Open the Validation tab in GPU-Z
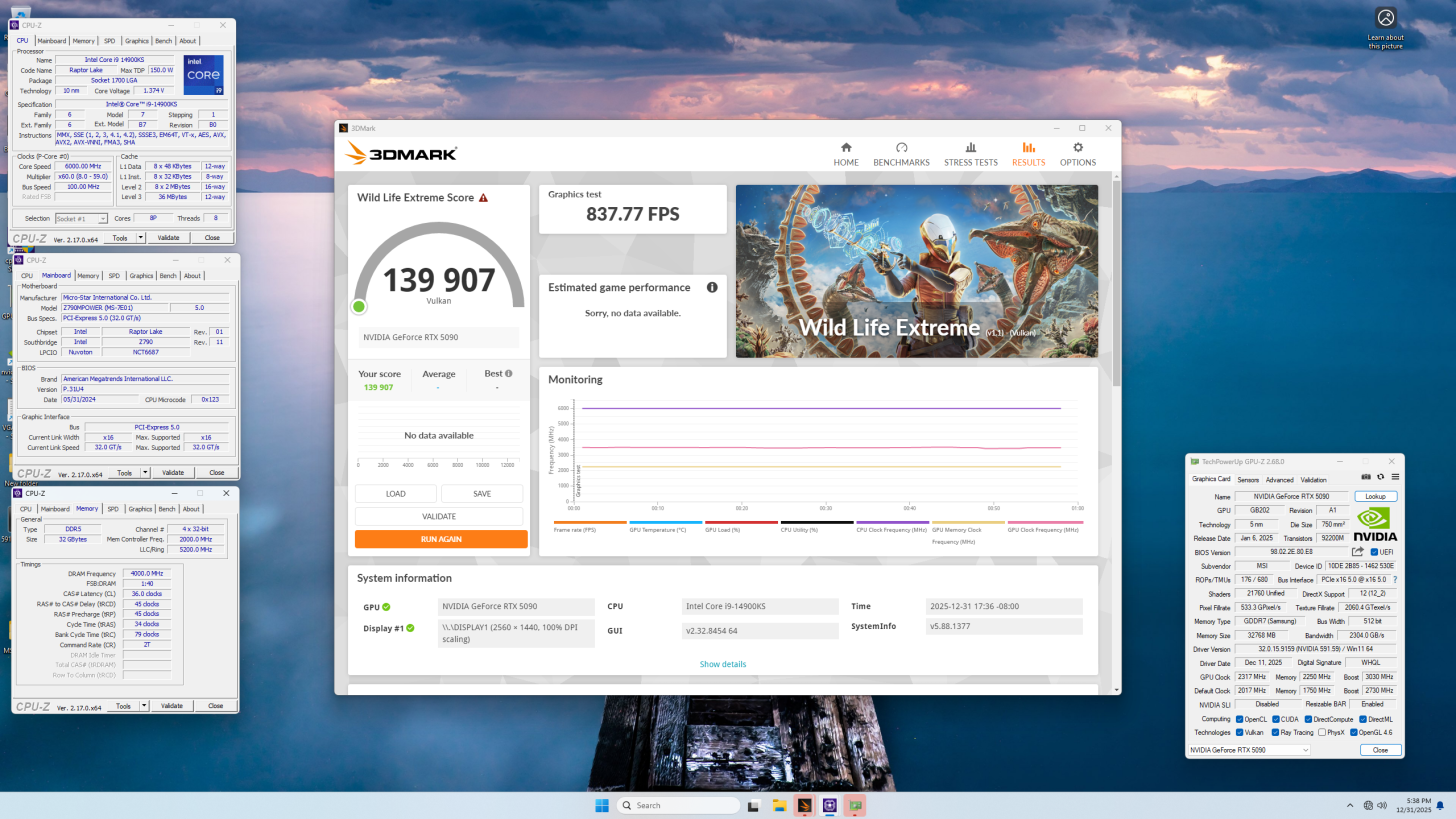The height and width of the screenshot is (819, 1456). (1313, 479)
